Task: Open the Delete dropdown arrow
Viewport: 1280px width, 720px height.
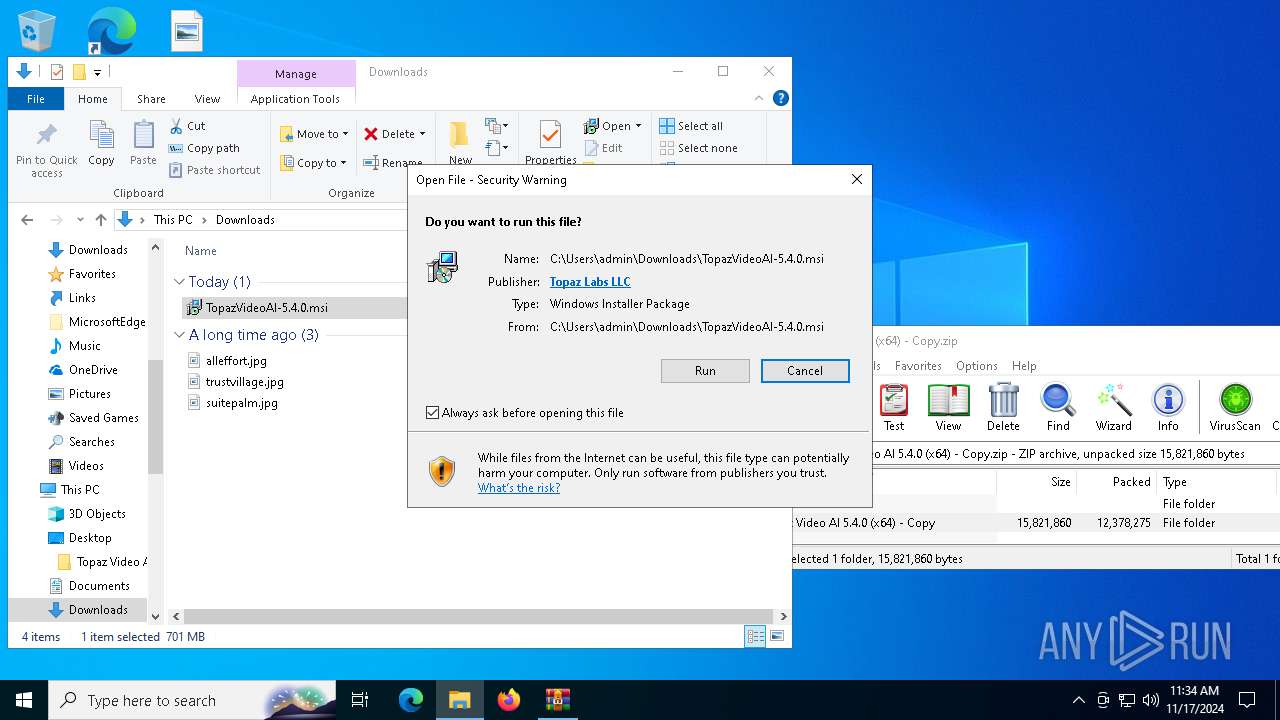Action: pyautogui.click(x=422, y=134)
